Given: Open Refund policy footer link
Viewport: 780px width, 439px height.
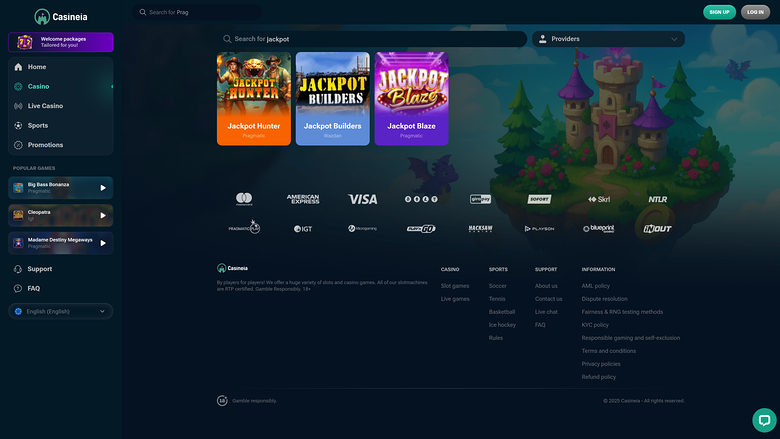Looking at the screenshot, I should click(598, 377).
